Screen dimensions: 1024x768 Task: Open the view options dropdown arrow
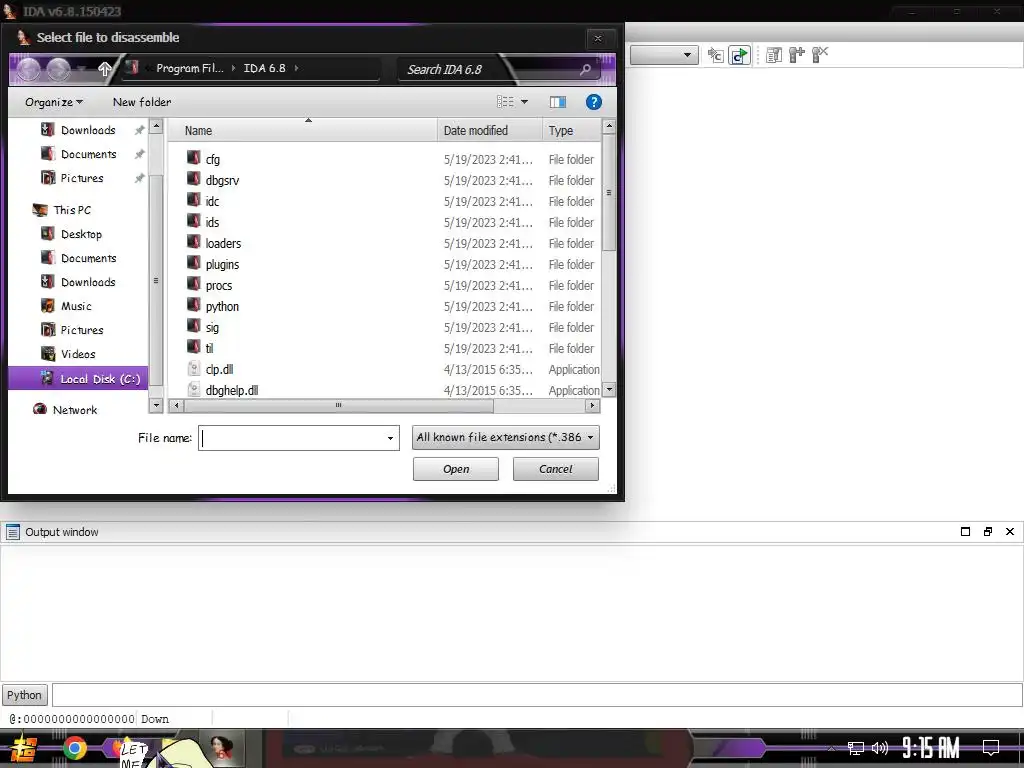[524, 102]
